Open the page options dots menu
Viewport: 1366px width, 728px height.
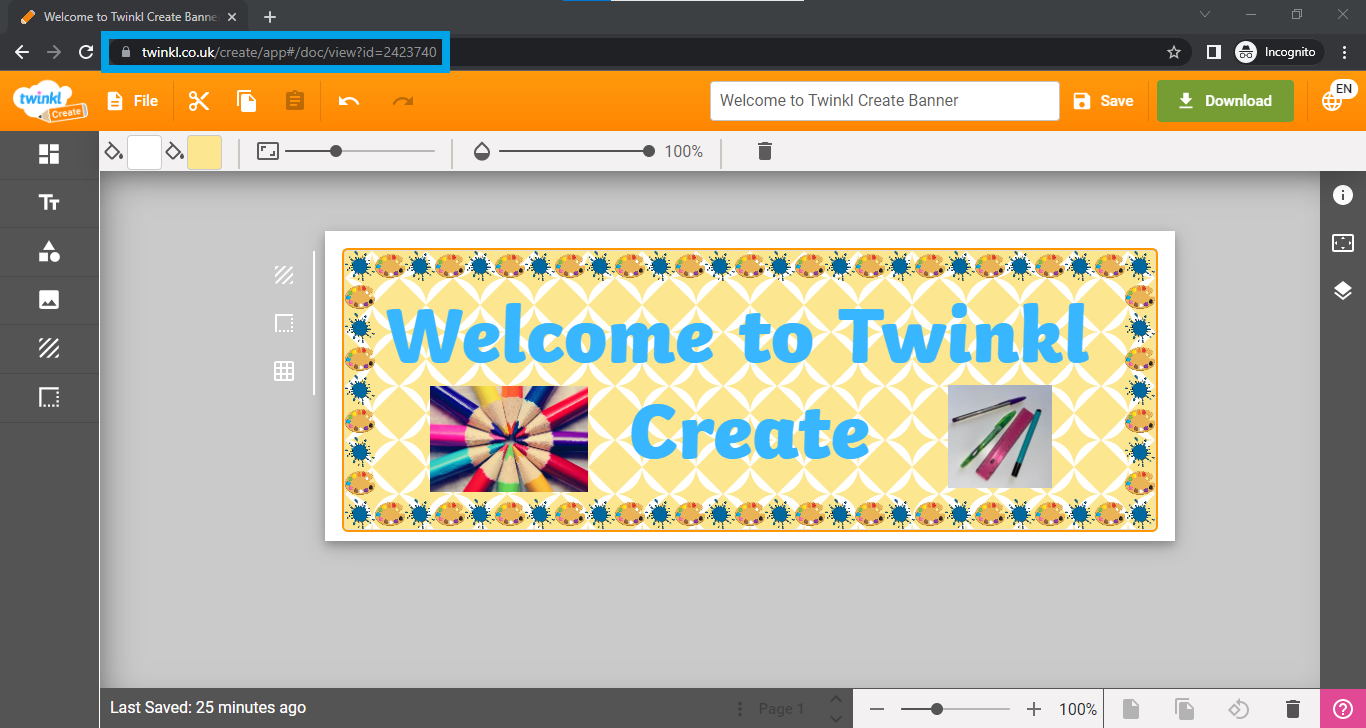tap(740, 709)
